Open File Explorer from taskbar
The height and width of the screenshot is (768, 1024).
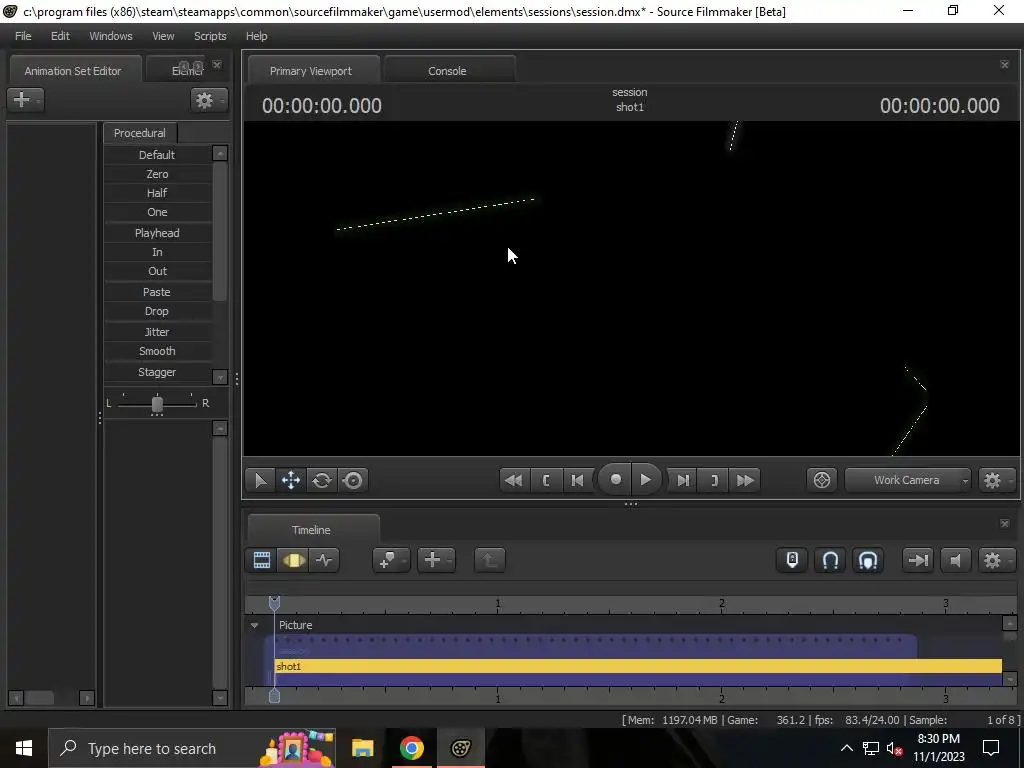[362, 748]
